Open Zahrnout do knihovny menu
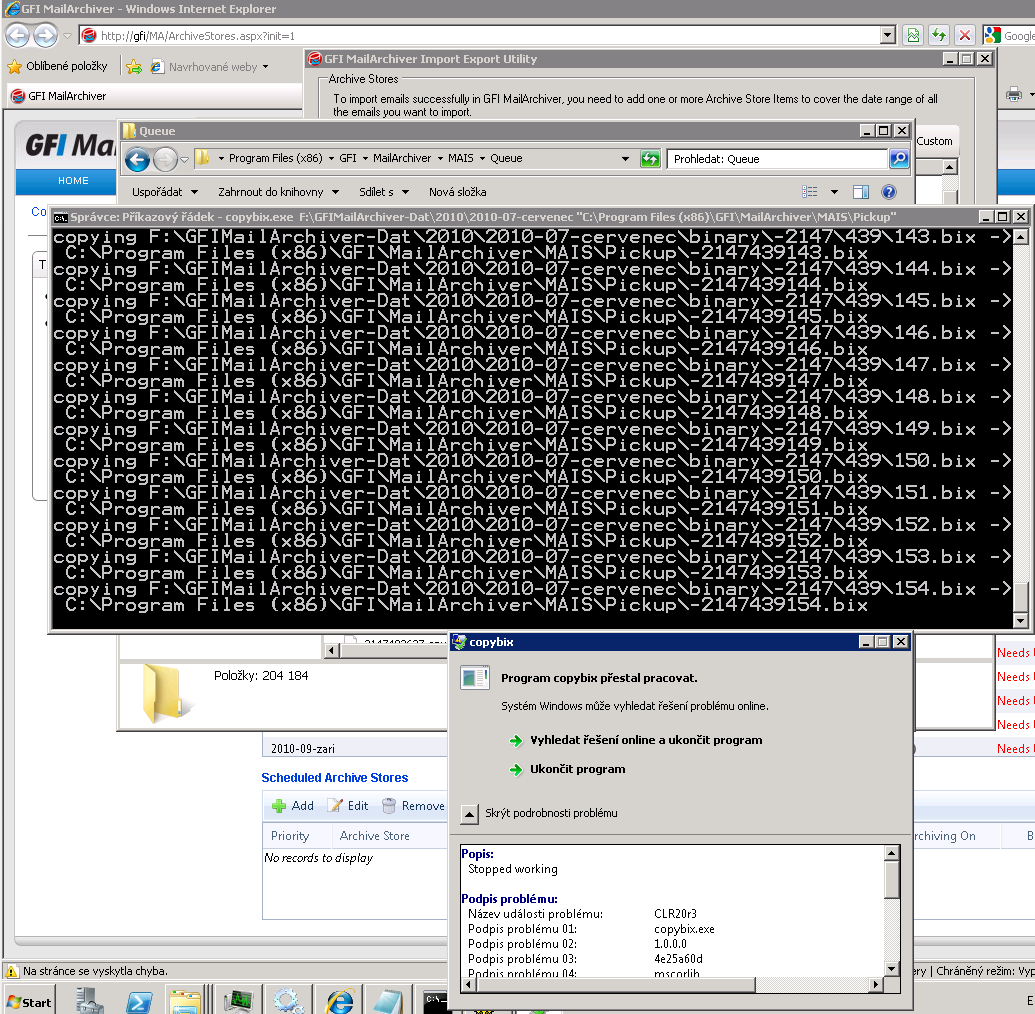Screen dimensions: 1035x1014 coord(278,192)
